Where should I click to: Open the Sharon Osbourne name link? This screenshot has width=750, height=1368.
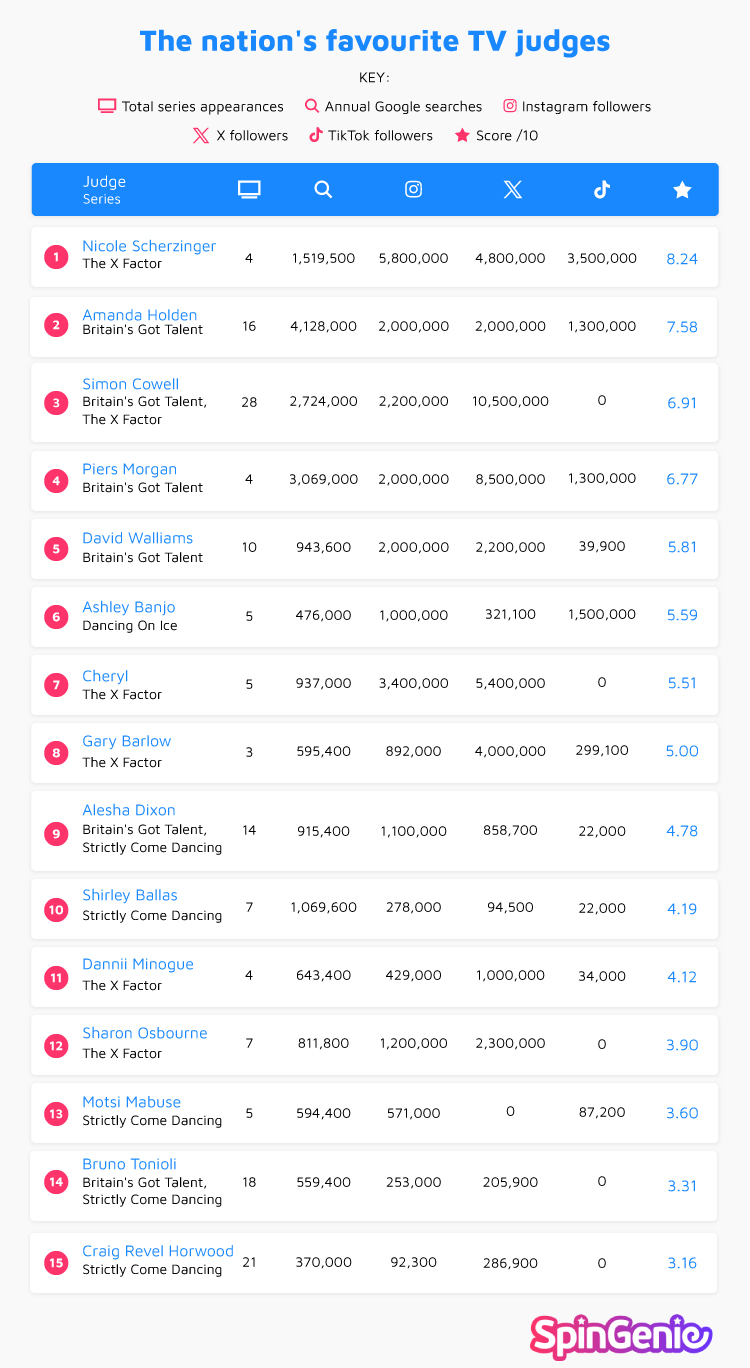pos(145,1033)
